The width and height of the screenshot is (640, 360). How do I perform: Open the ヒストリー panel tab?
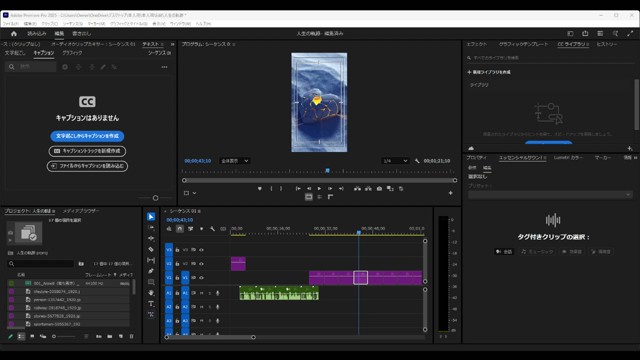607,44
